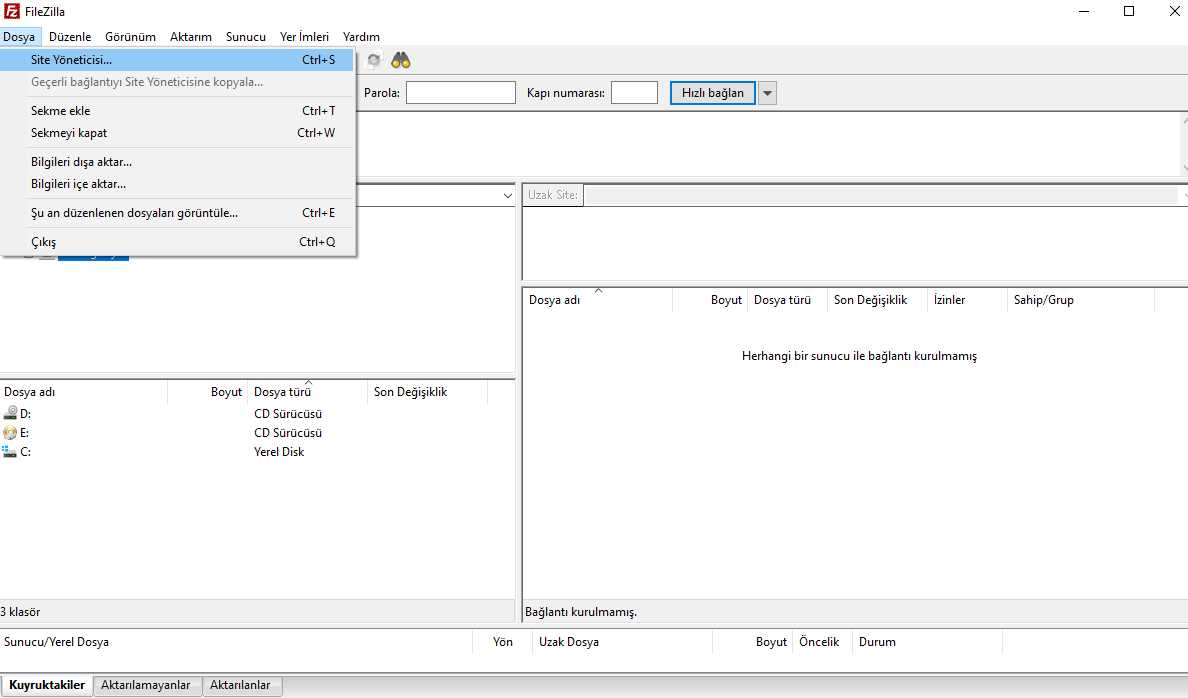
Task: Maximize the FileZilla window
Action: [1129, 11]
